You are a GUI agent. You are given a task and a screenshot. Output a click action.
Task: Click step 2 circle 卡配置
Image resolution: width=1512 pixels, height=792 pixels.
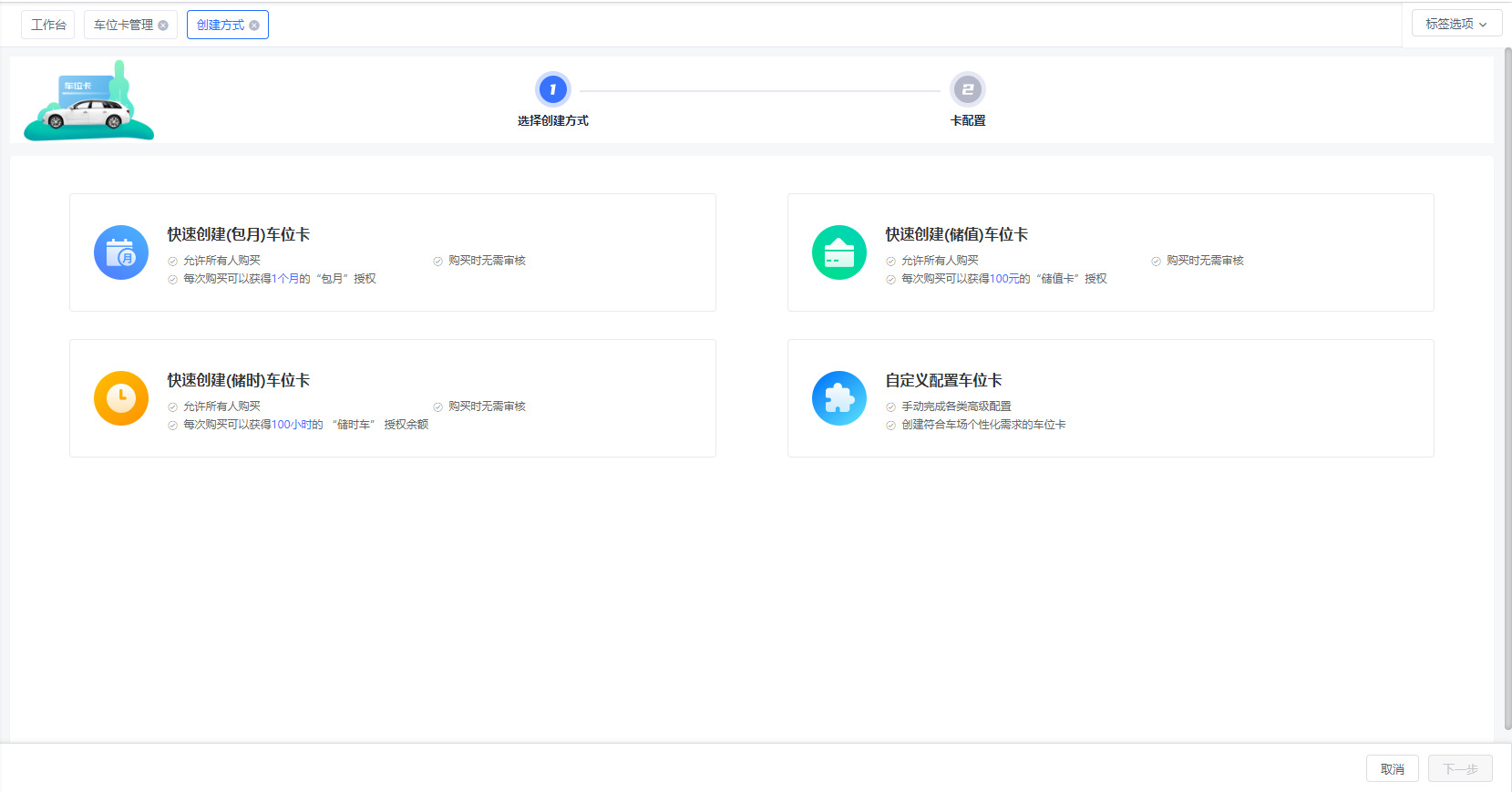(x=967, y=89)
